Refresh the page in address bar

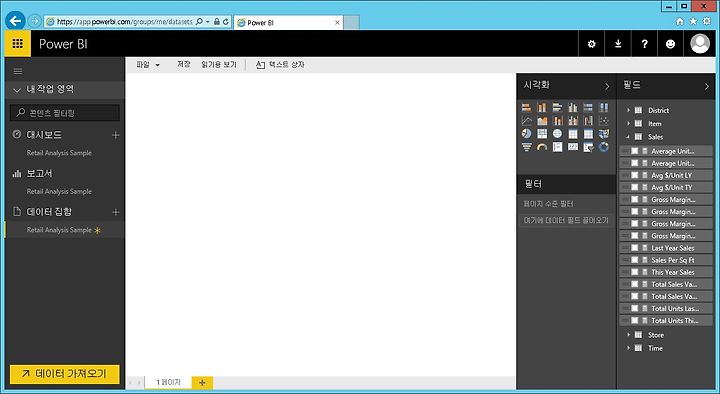[226, 22]
